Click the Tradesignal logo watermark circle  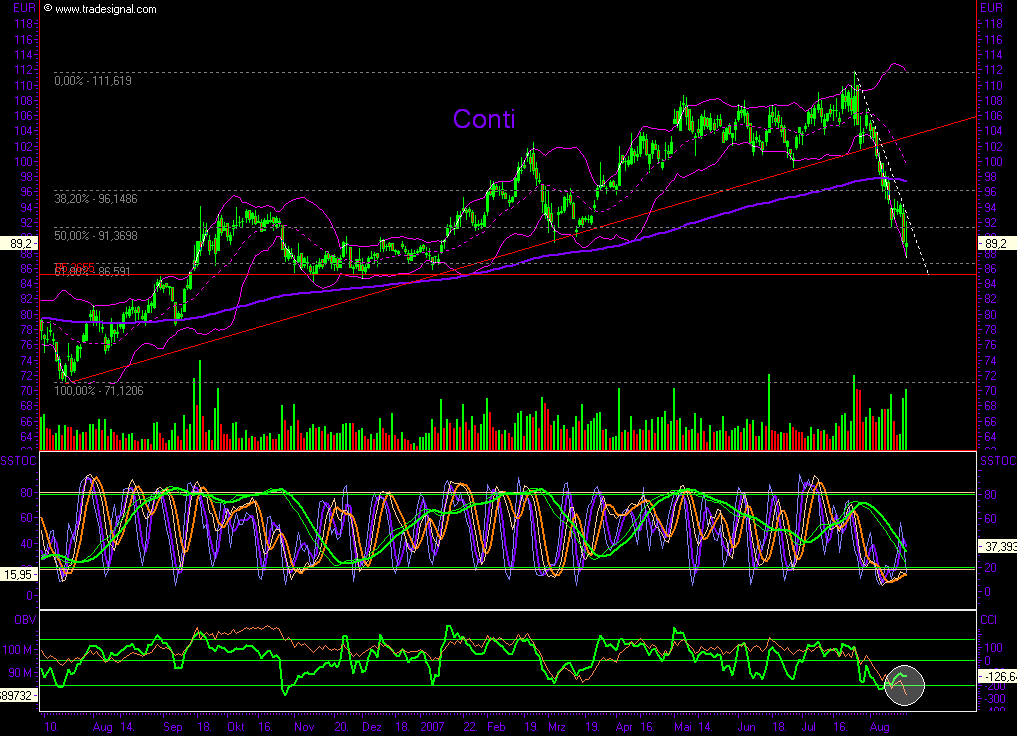pyautogui.click(x=904, y=685)
